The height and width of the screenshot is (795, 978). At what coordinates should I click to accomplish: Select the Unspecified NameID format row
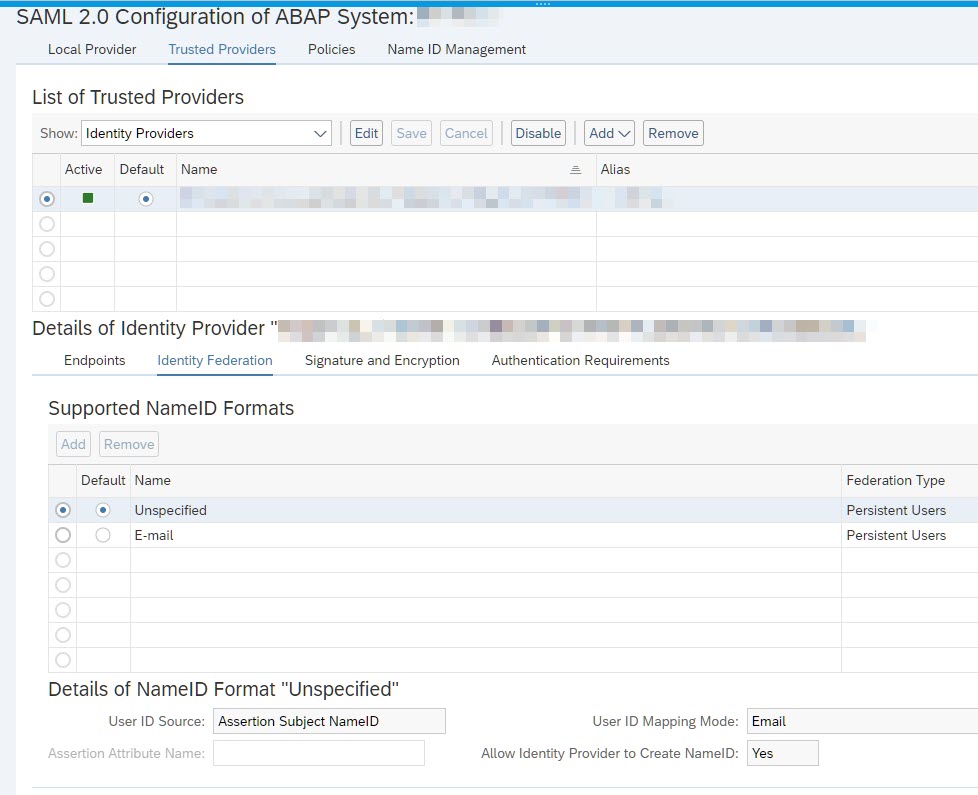click(63, 510)
